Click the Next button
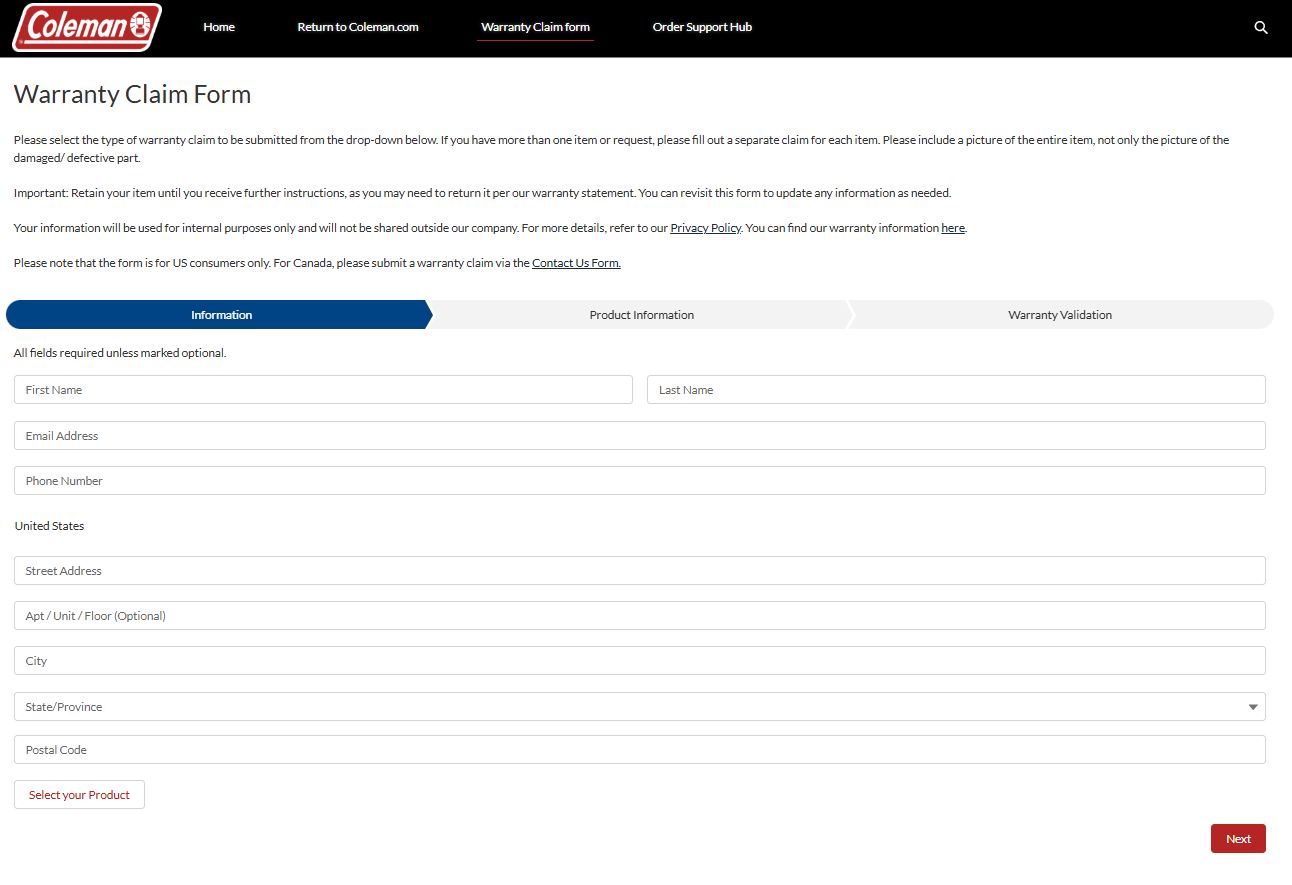Image resolution: width=1292 pixels, height=885 pixels. click(1238, 838)
